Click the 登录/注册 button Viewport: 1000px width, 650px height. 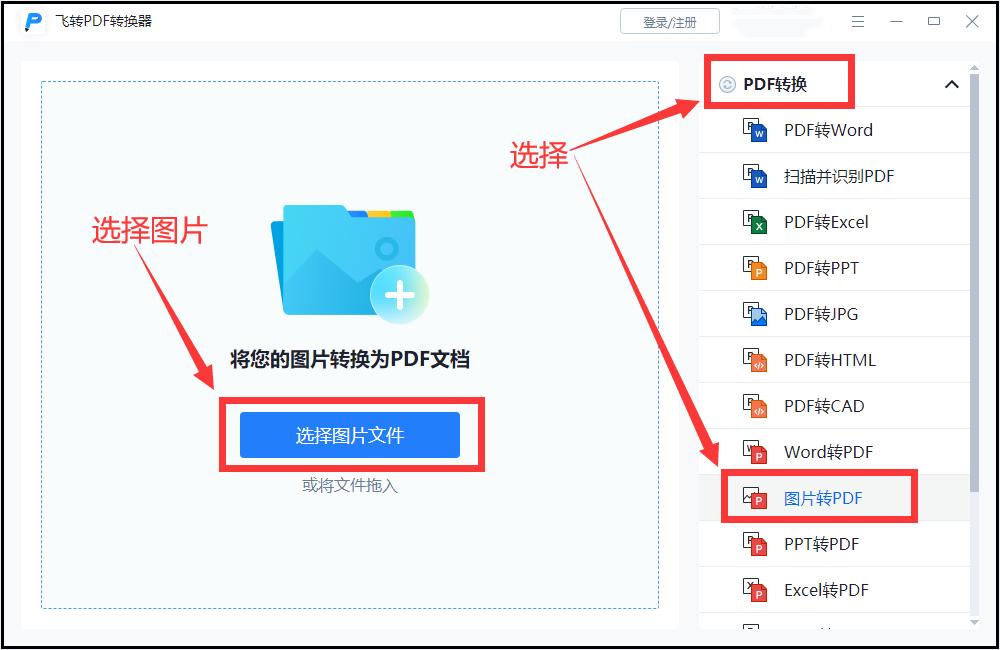coord(670,20)
